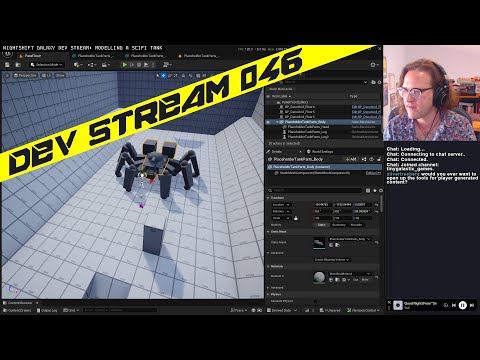The height and width of the screenshot is (360, 480).
Task: Click the Details search field
Action: coord(315,190)
